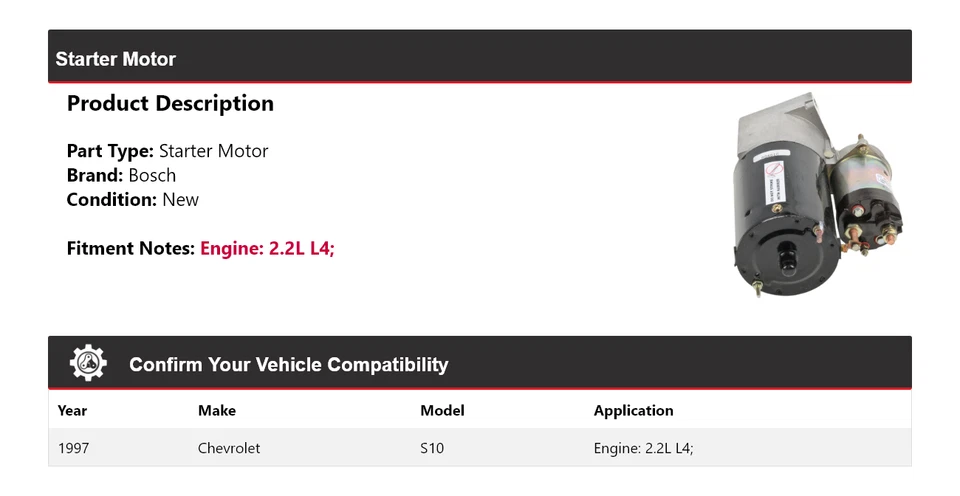Select the New condition value
960x496 pixels.
pos(180,200)
